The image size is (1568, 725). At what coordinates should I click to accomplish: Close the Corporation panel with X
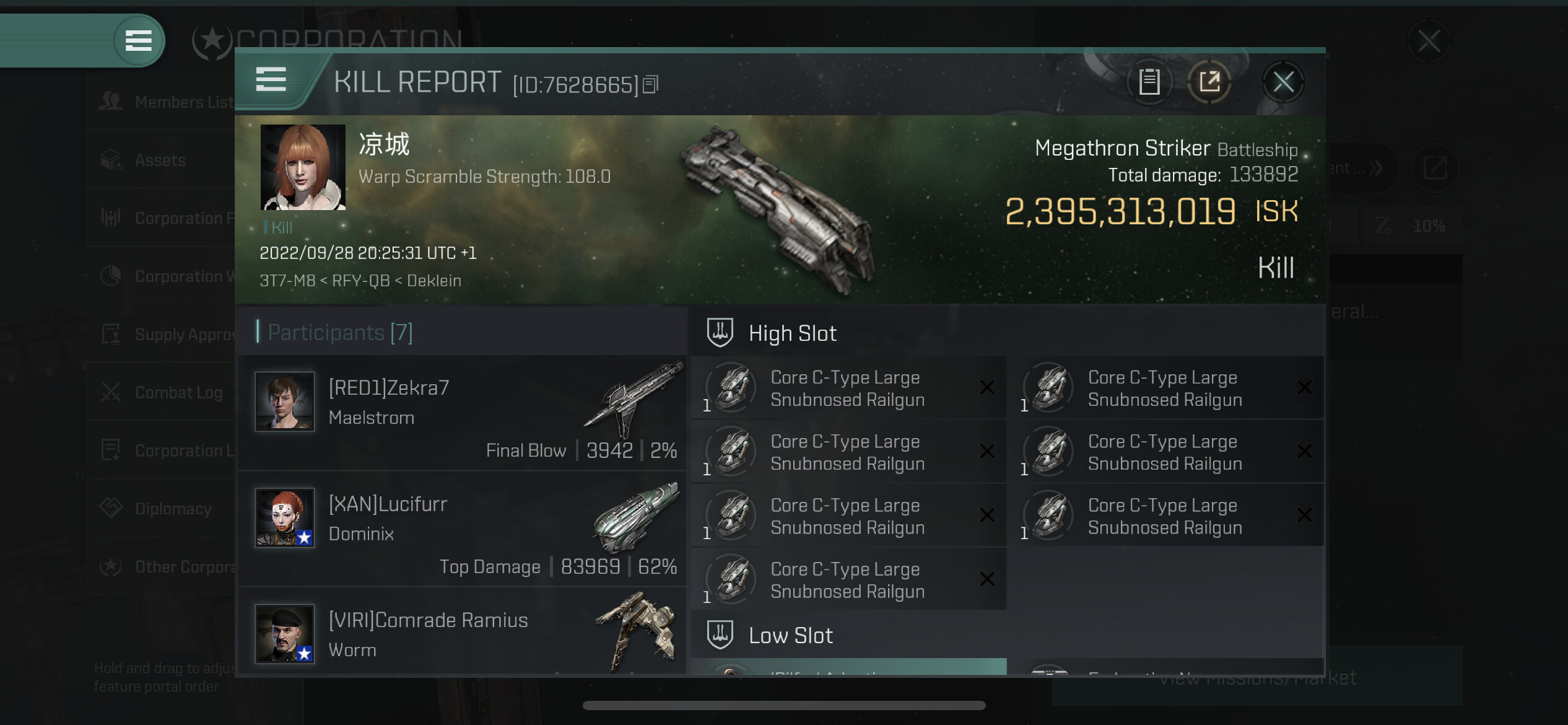(x=1429, y=42)
